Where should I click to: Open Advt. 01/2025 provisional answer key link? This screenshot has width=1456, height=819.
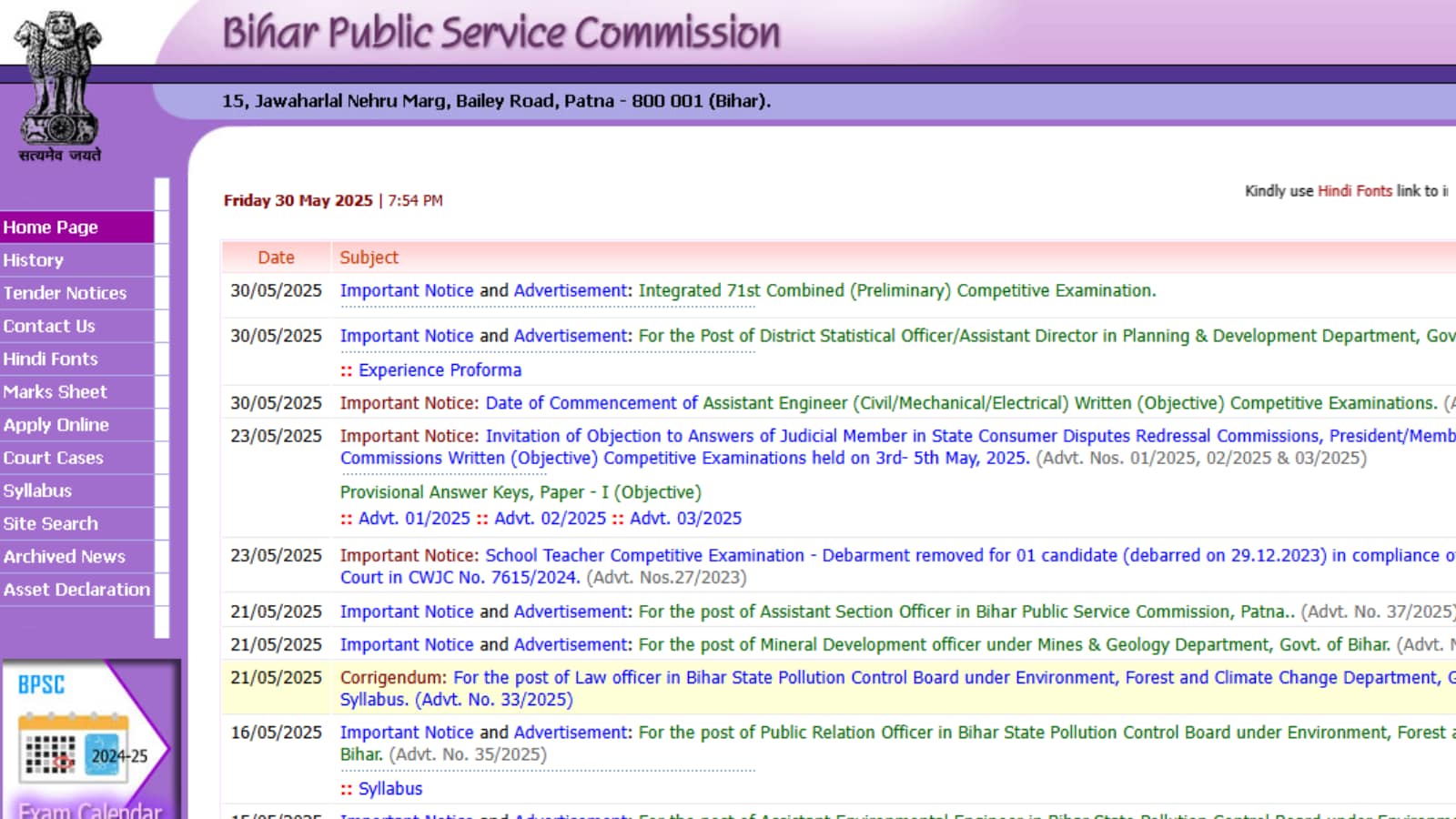(x=414, y=518)
